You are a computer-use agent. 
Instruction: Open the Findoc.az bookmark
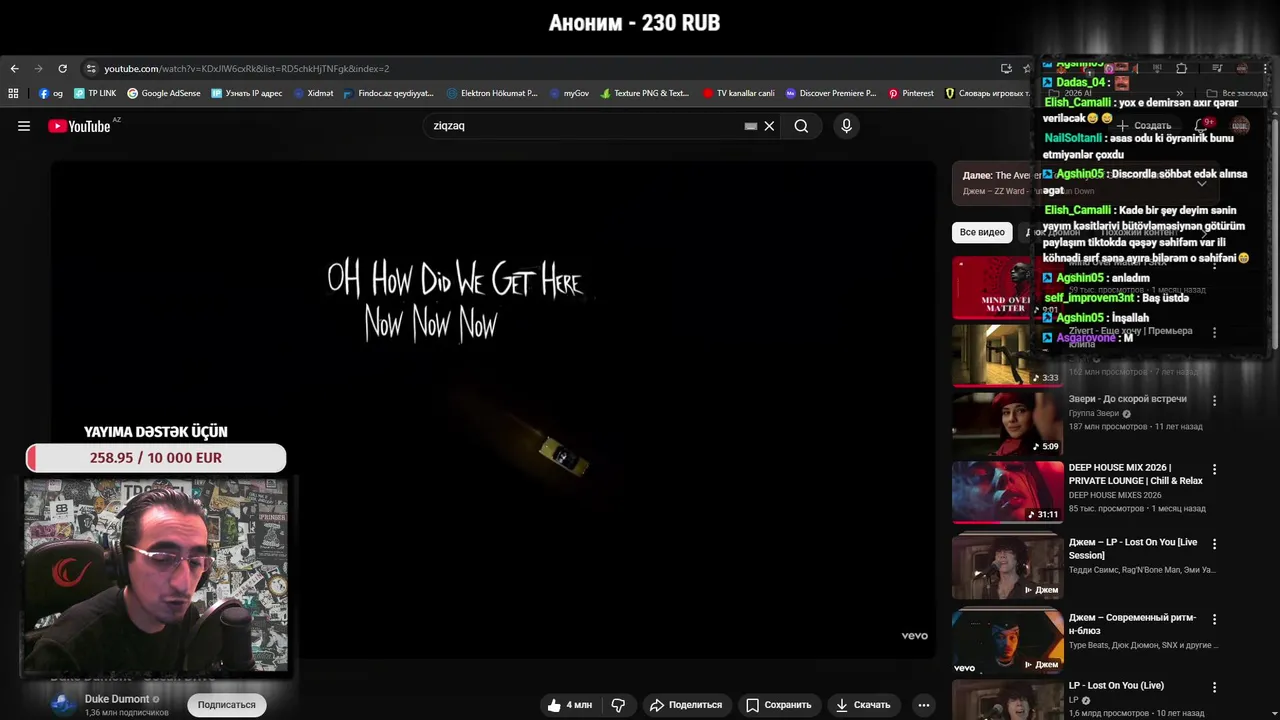click(388, 93)
